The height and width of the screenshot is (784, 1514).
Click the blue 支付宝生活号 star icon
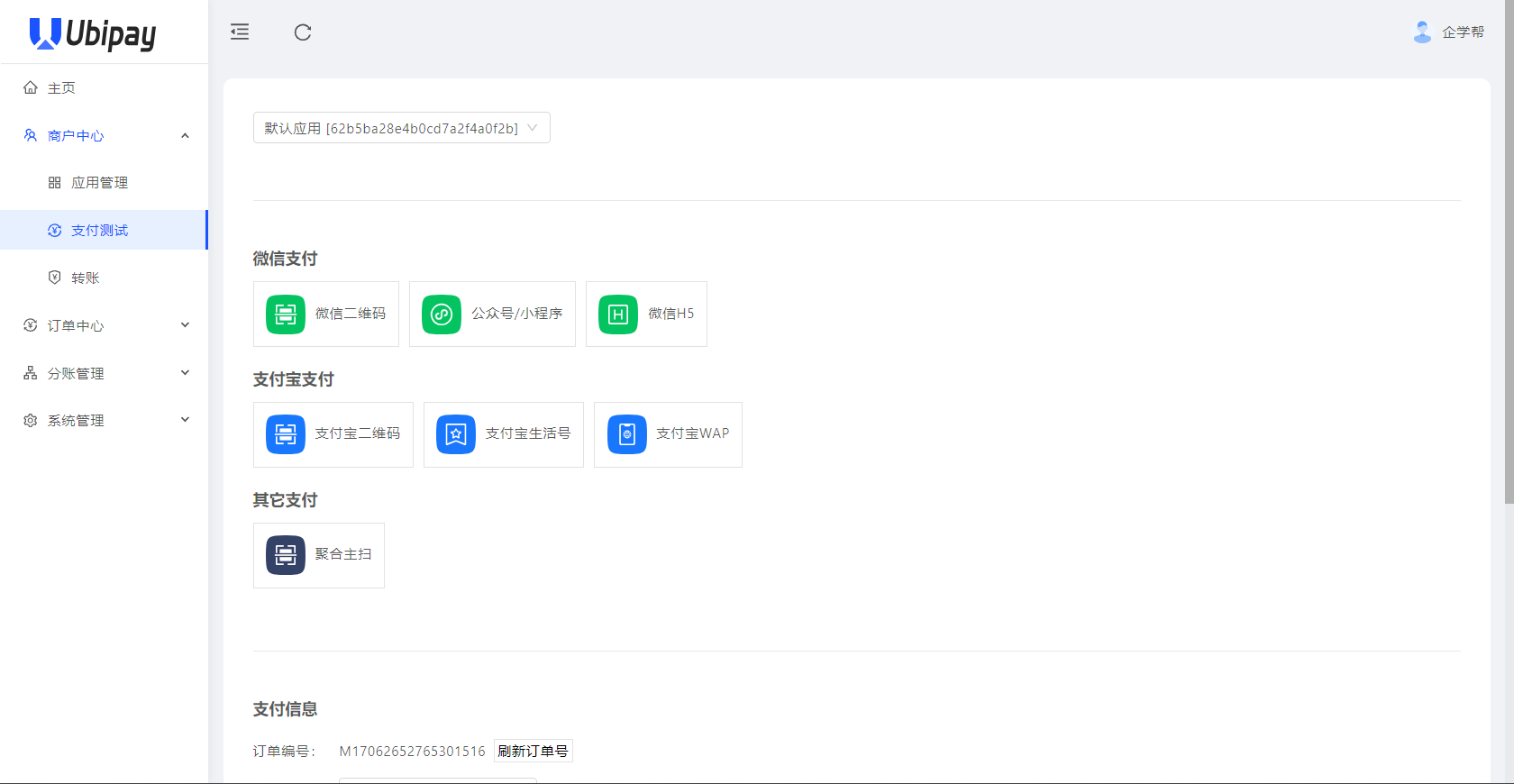[456, 434]
